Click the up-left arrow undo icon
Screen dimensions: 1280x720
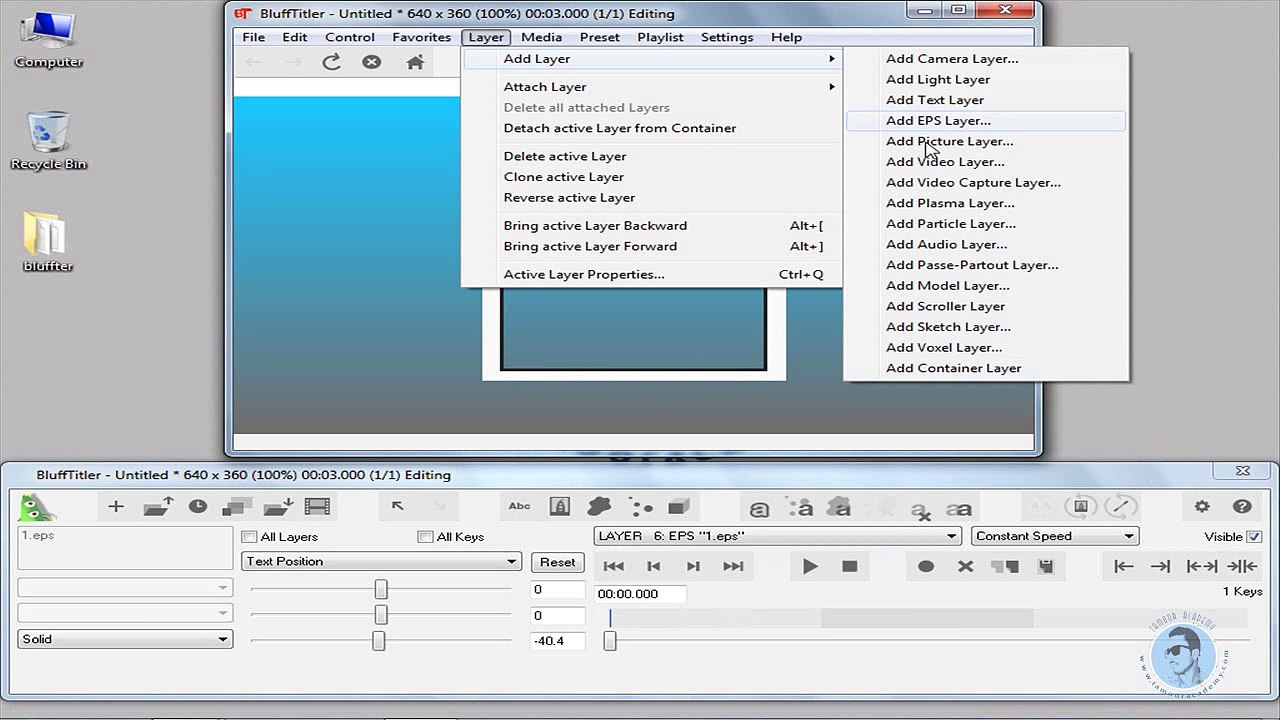point(398,506)
